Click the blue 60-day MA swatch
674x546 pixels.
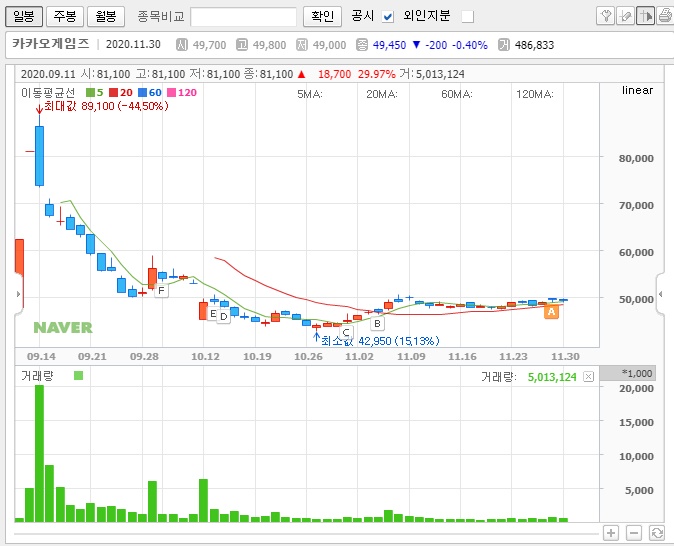coord(142,92)
